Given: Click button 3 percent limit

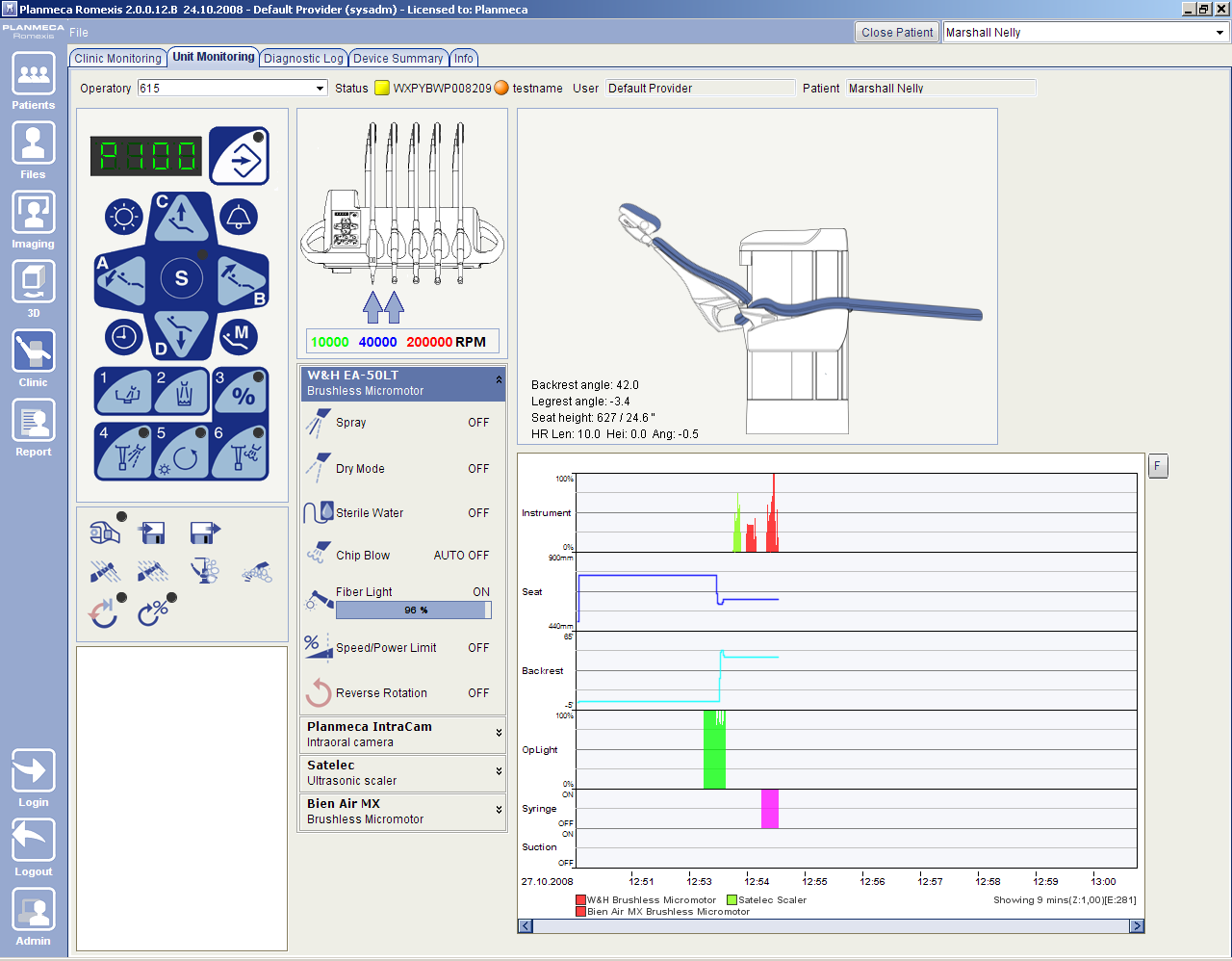Looking at the screenshot, I should [241, 391].
